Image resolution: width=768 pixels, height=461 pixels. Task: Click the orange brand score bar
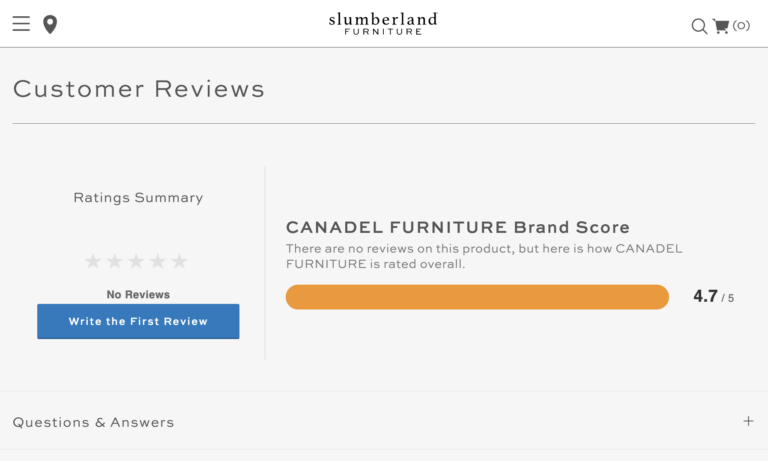[x=477, y=297]
